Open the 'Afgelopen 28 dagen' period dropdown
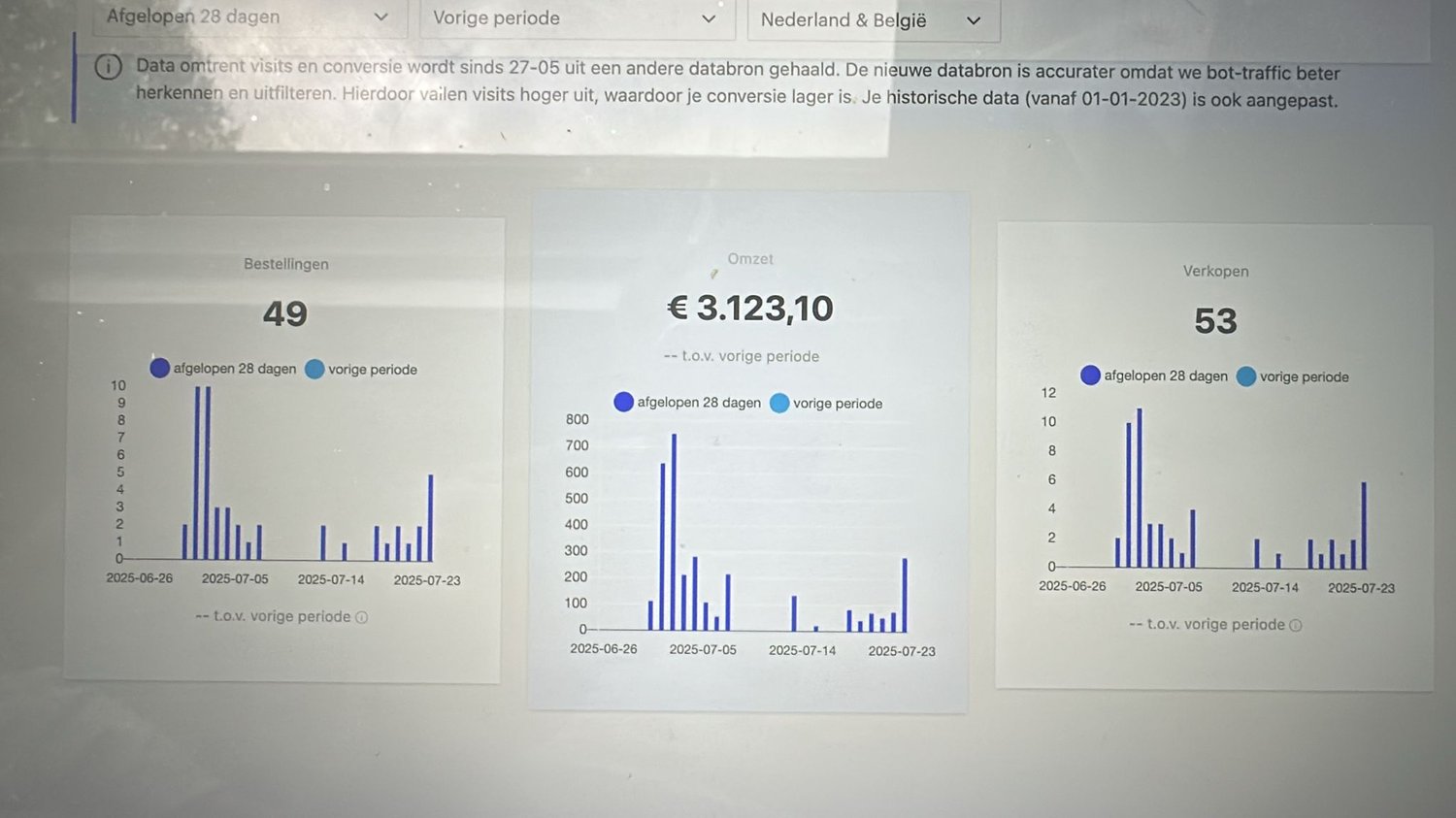Screen dimensions: 1456x818 coord(249,17)
